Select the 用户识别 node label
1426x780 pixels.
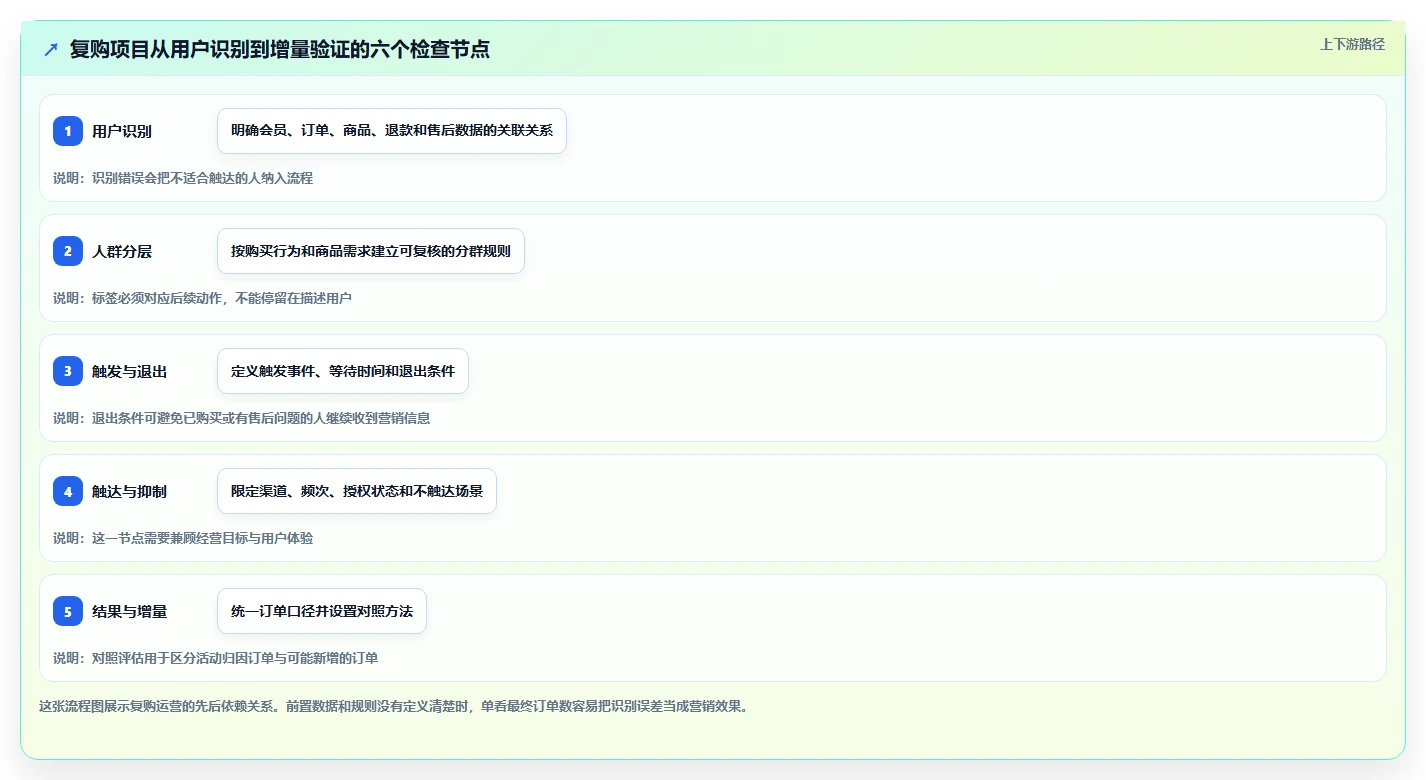click(122, 131)
